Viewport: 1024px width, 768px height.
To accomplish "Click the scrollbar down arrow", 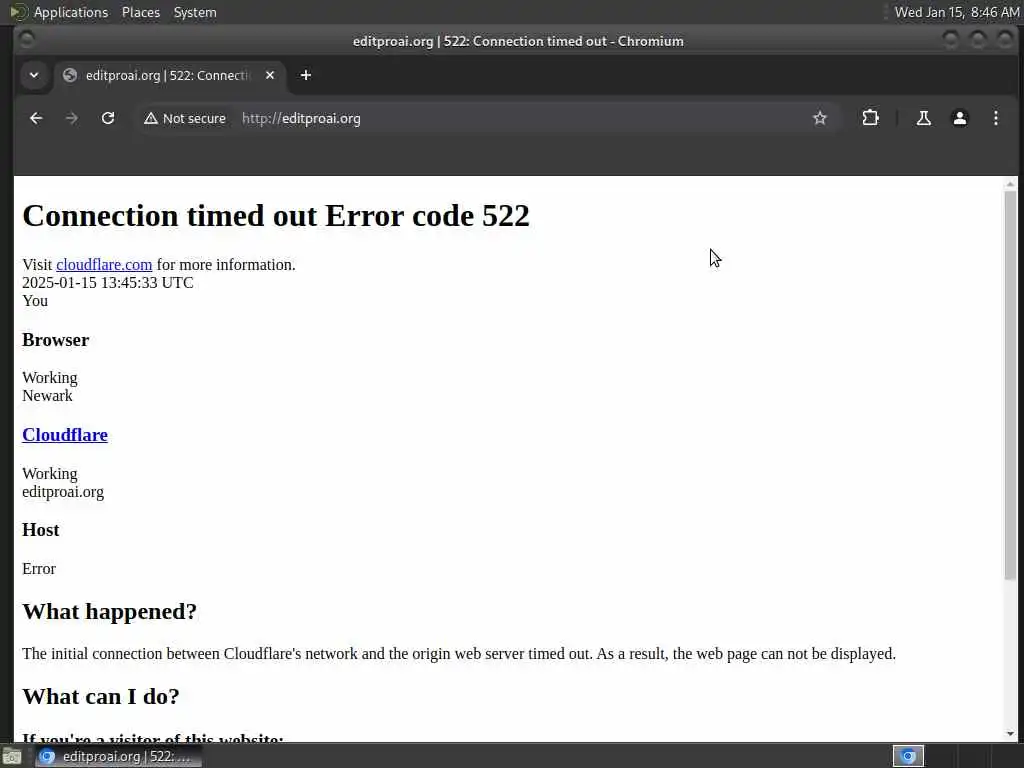I will (1010, 734).
